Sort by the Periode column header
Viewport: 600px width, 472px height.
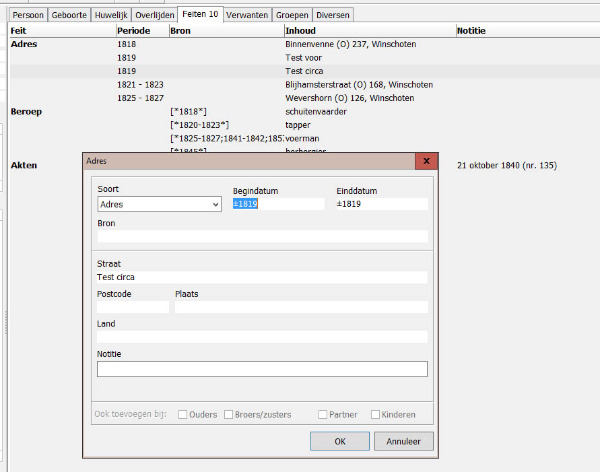(140, 31)
